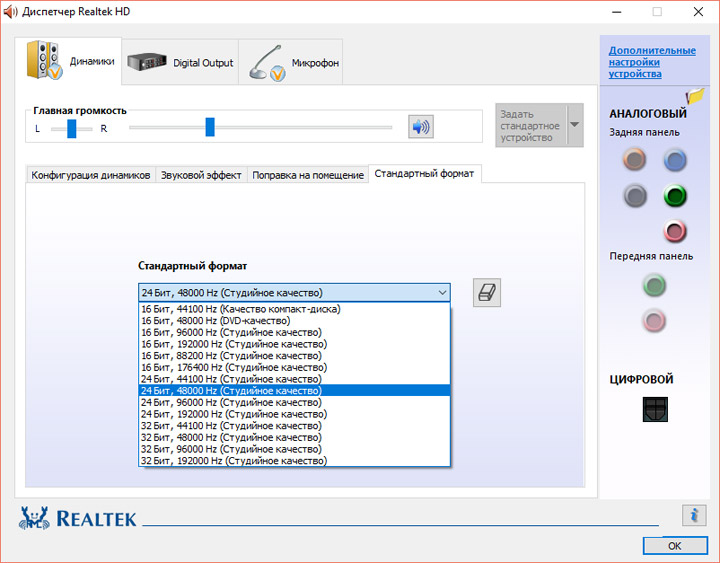Click the blue rear panel jack
The height and width of the screenshot is (563, 720).
[x=675, y=160]
